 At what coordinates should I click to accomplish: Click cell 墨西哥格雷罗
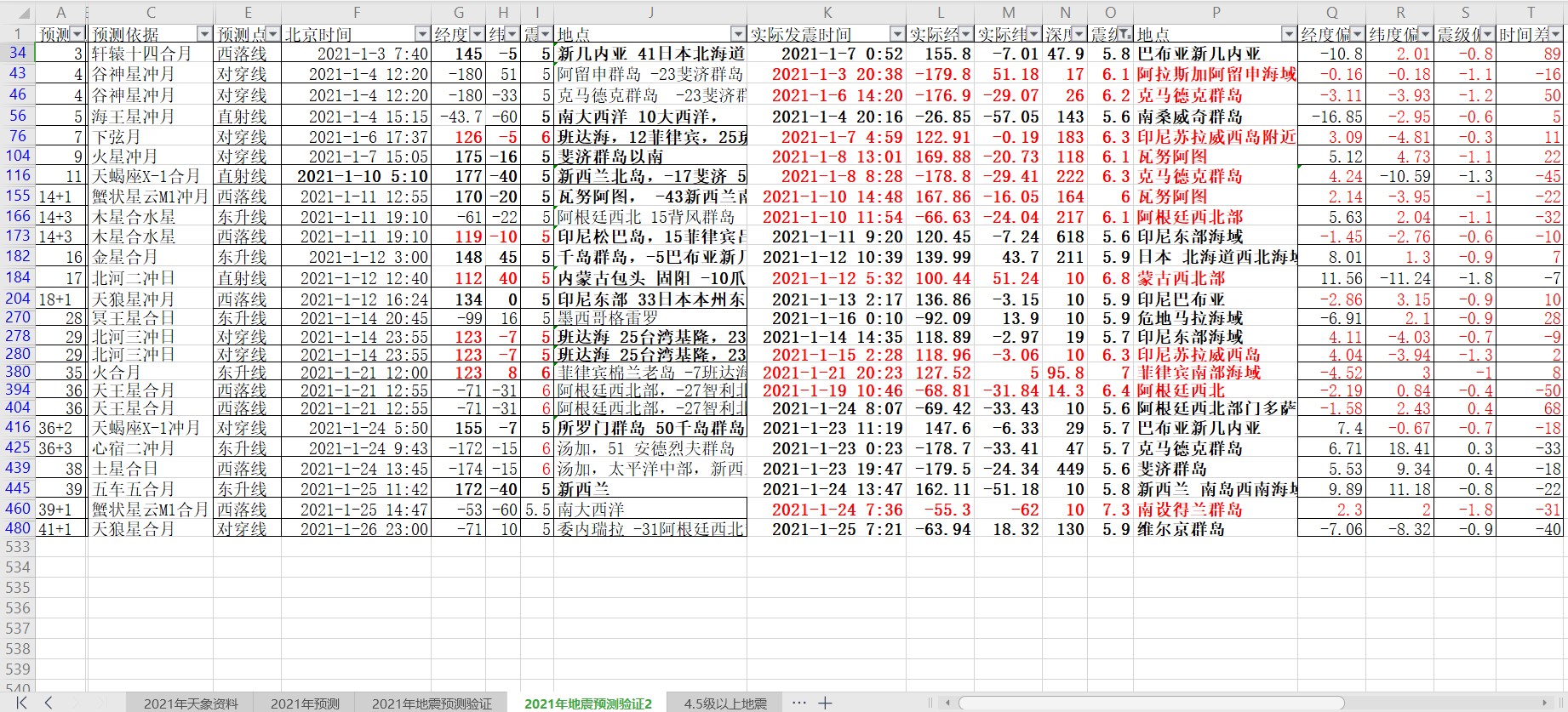pyautogui.click(x=650, y=318)
